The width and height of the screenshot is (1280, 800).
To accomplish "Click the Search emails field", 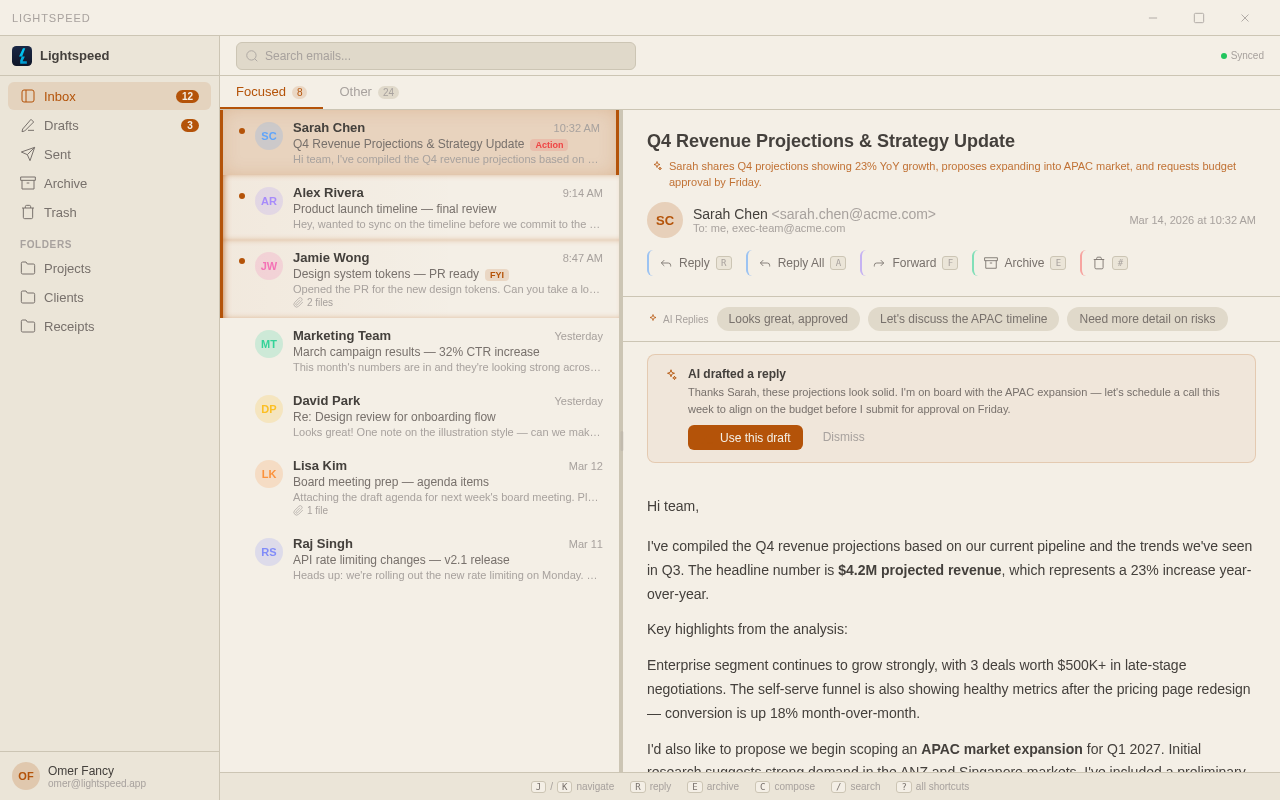I will 434,56.
